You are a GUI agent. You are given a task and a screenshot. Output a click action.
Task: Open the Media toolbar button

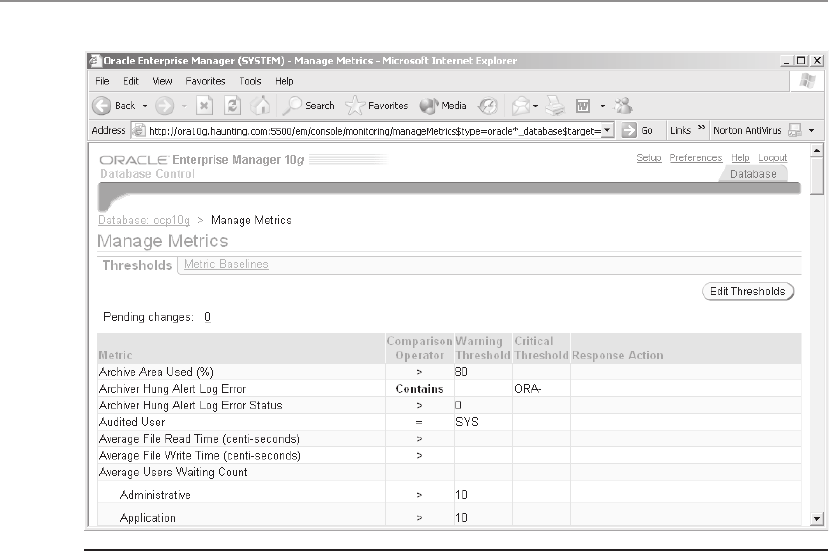click(x=443, y=106)
